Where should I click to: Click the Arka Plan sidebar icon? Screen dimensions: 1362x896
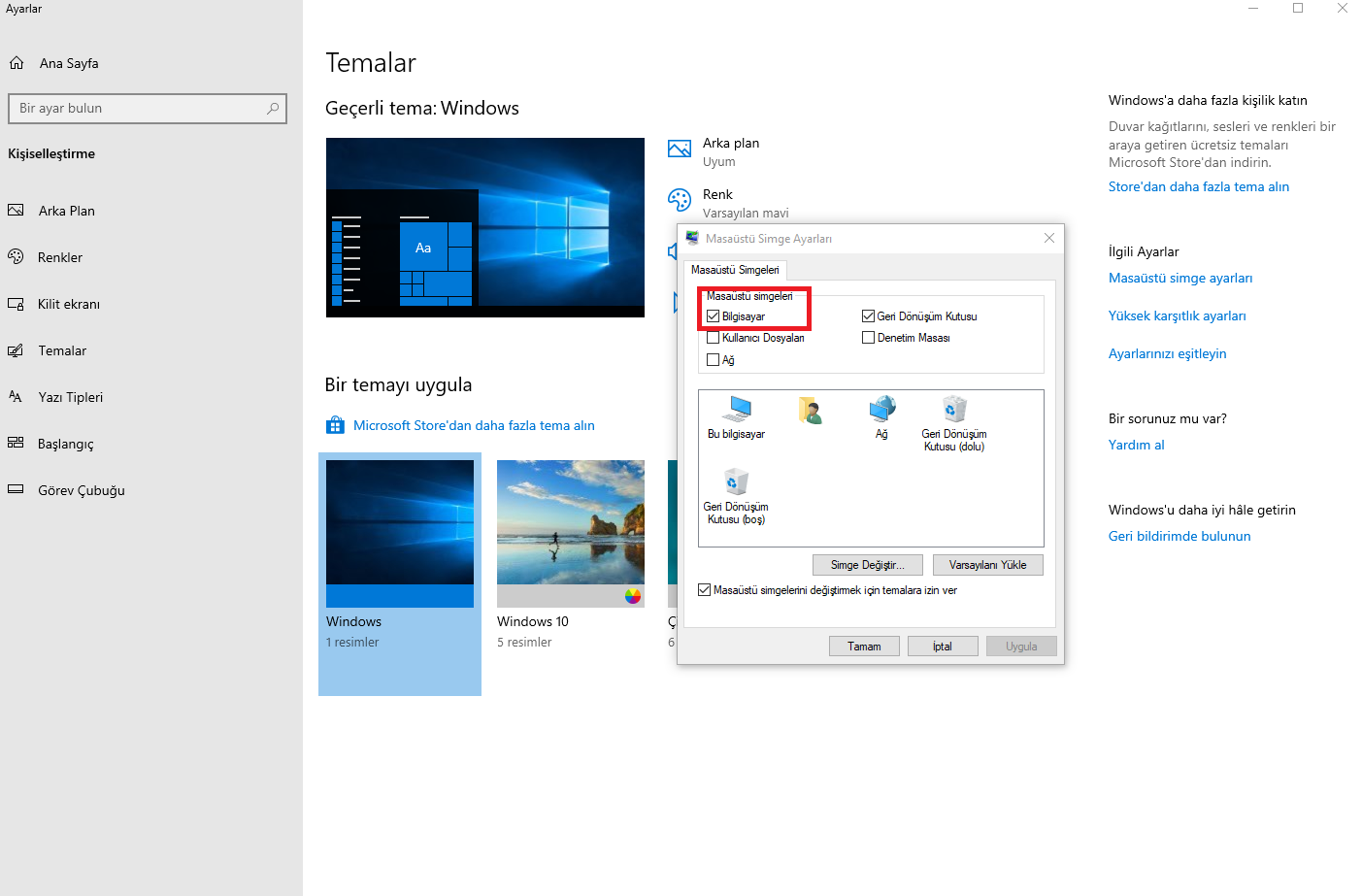[x=16, y=211]
